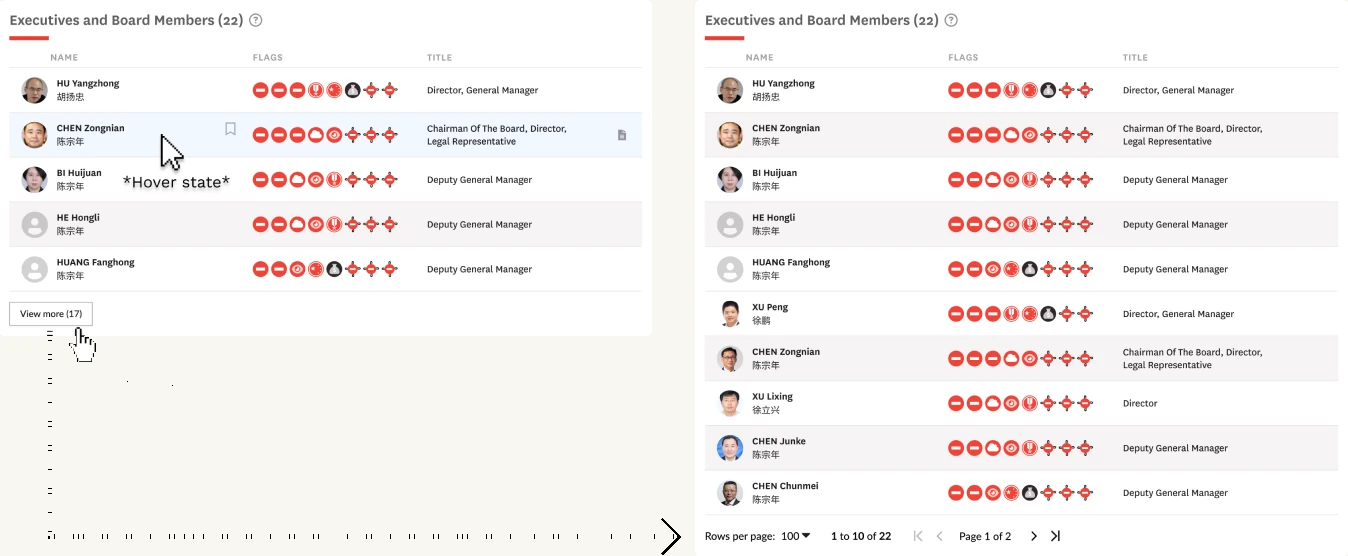
Task: Click exclamation shield flag for BI Huijuan, left panel
Action: tap(334, 180)
